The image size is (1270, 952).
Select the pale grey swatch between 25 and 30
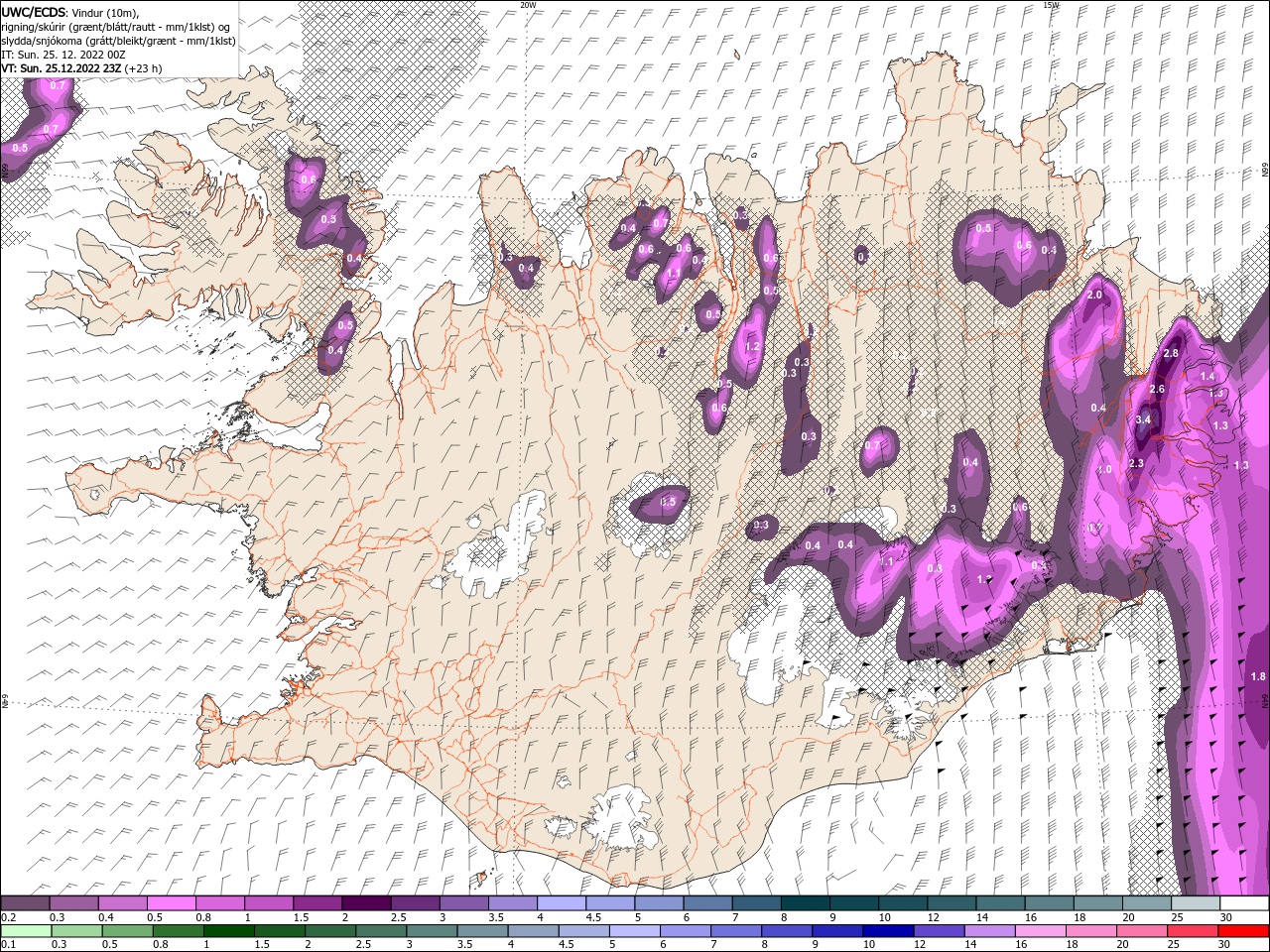pyautogui.click(x=1195, y=903)
